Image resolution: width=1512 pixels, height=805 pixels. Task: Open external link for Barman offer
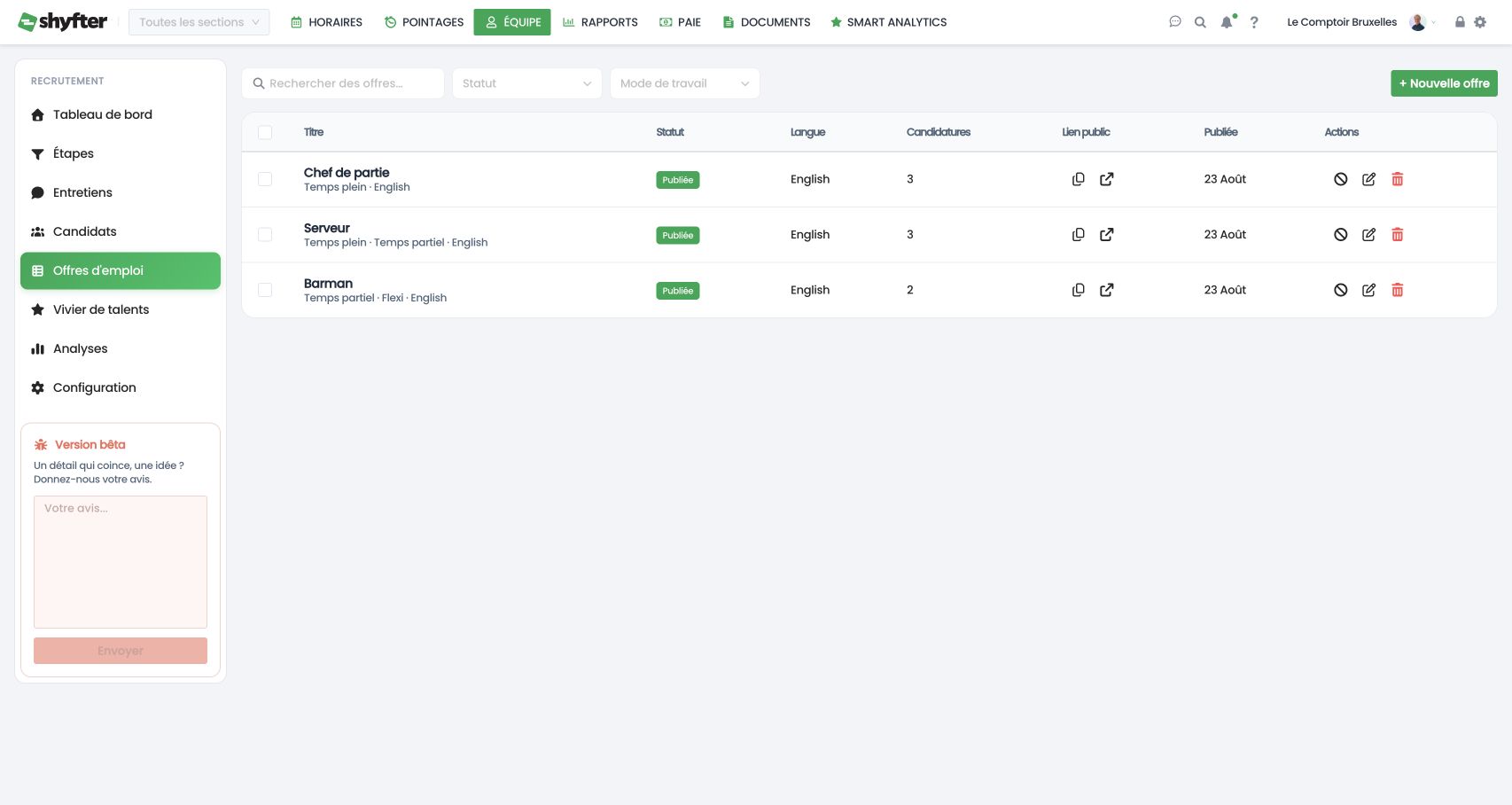coord(1107,290)
